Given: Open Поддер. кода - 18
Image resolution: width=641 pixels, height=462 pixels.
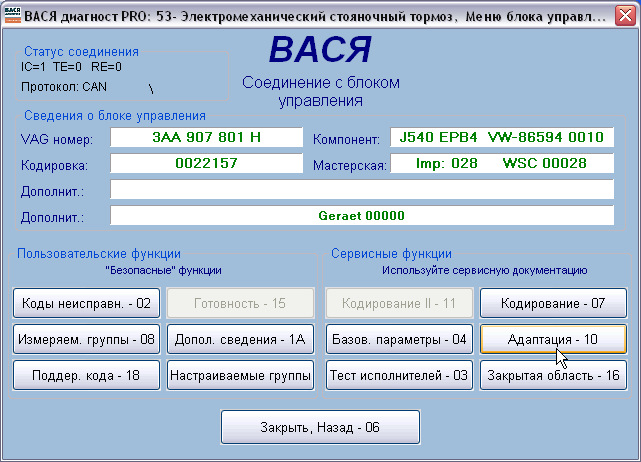Looking at the screenshot, I should [x=86, y=375].
